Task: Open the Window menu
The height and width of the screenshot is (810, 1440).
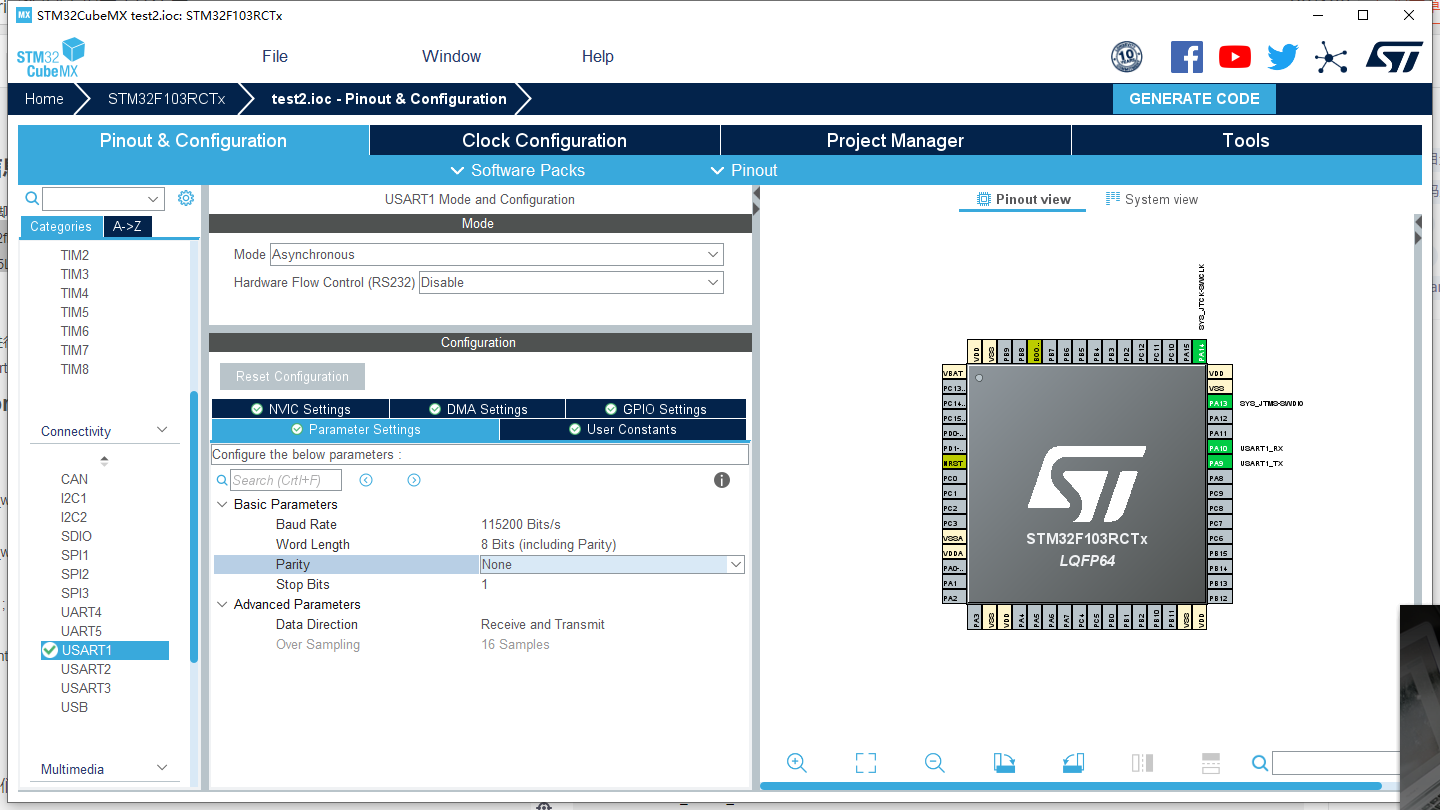Action: [x=451, y=57]
